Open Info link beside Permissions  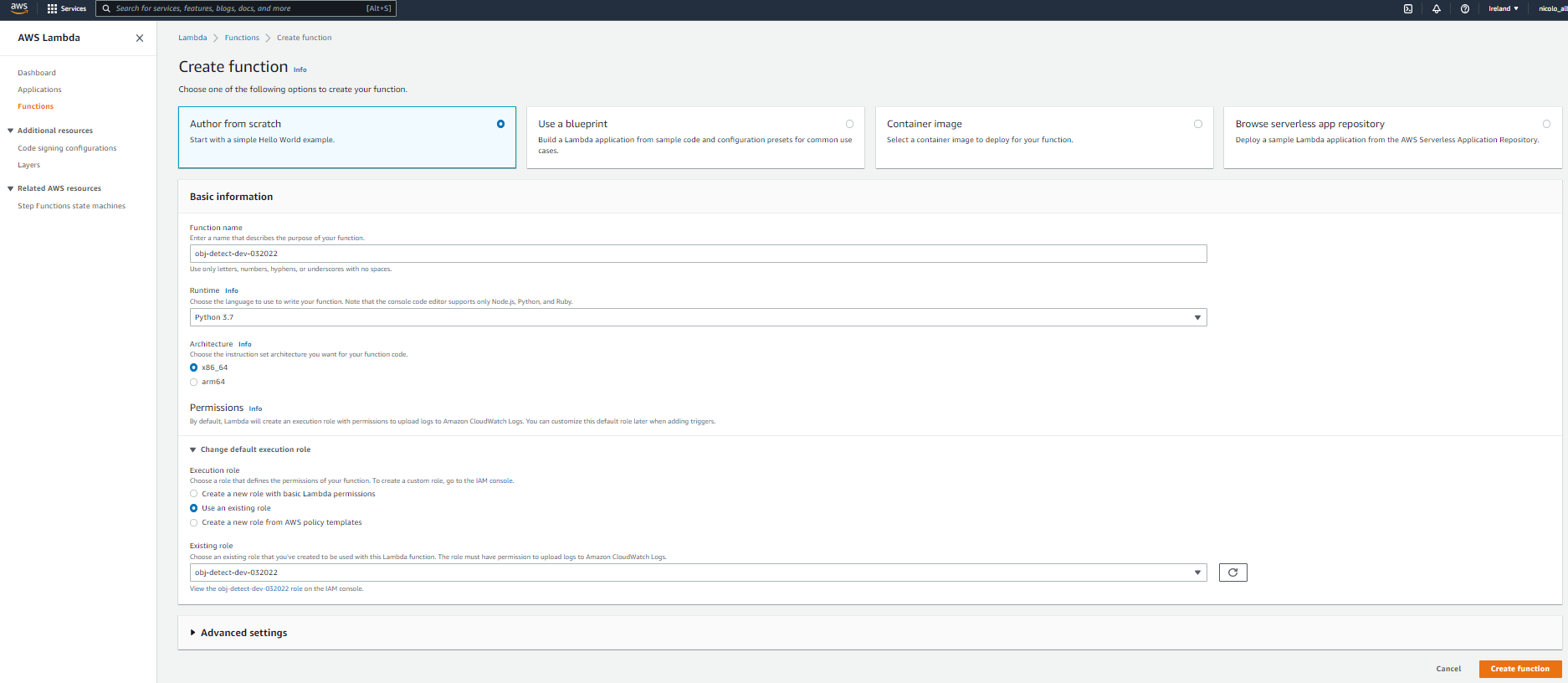pyautogui.click(x=256, y=408)
